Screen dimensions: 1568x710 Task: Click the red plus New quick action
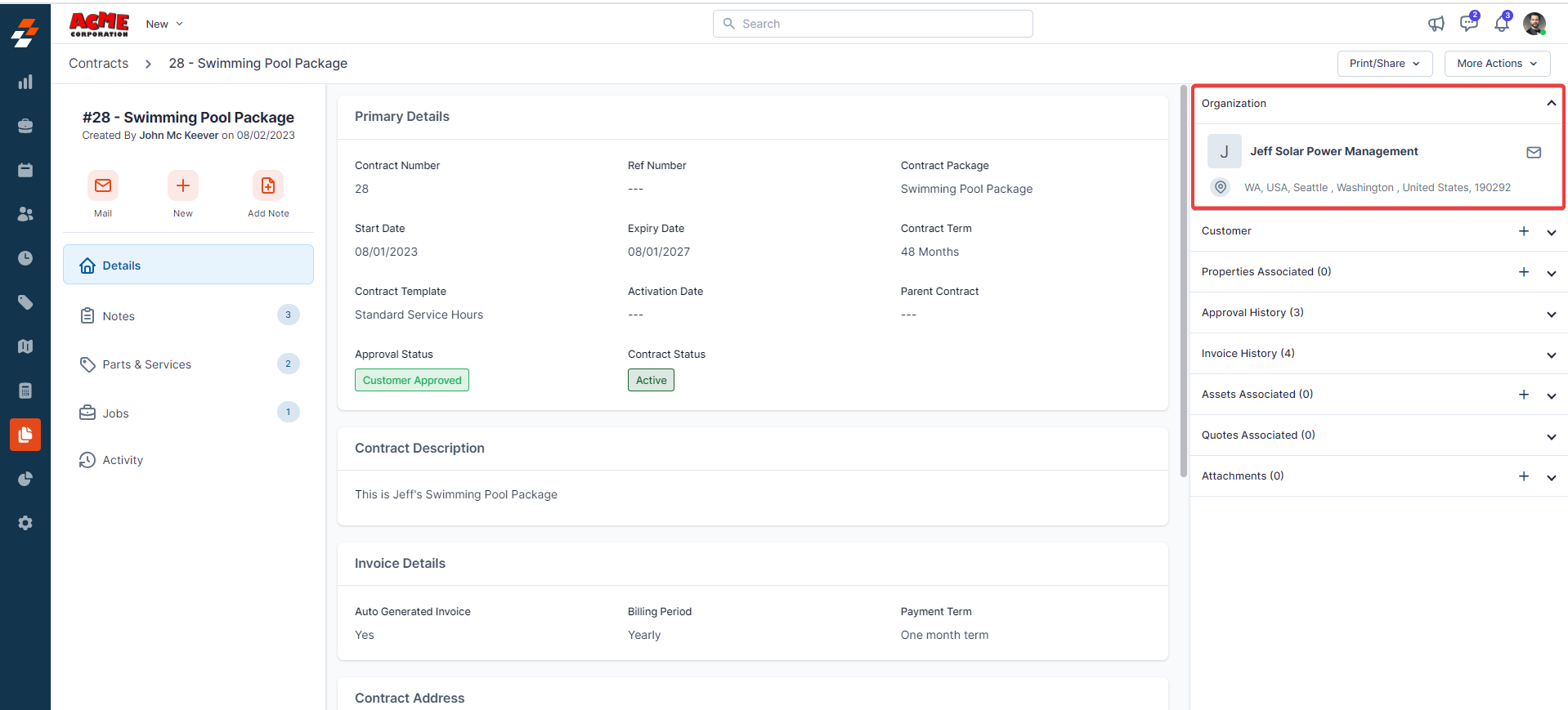pyautogui.click(x=183, y=186)
